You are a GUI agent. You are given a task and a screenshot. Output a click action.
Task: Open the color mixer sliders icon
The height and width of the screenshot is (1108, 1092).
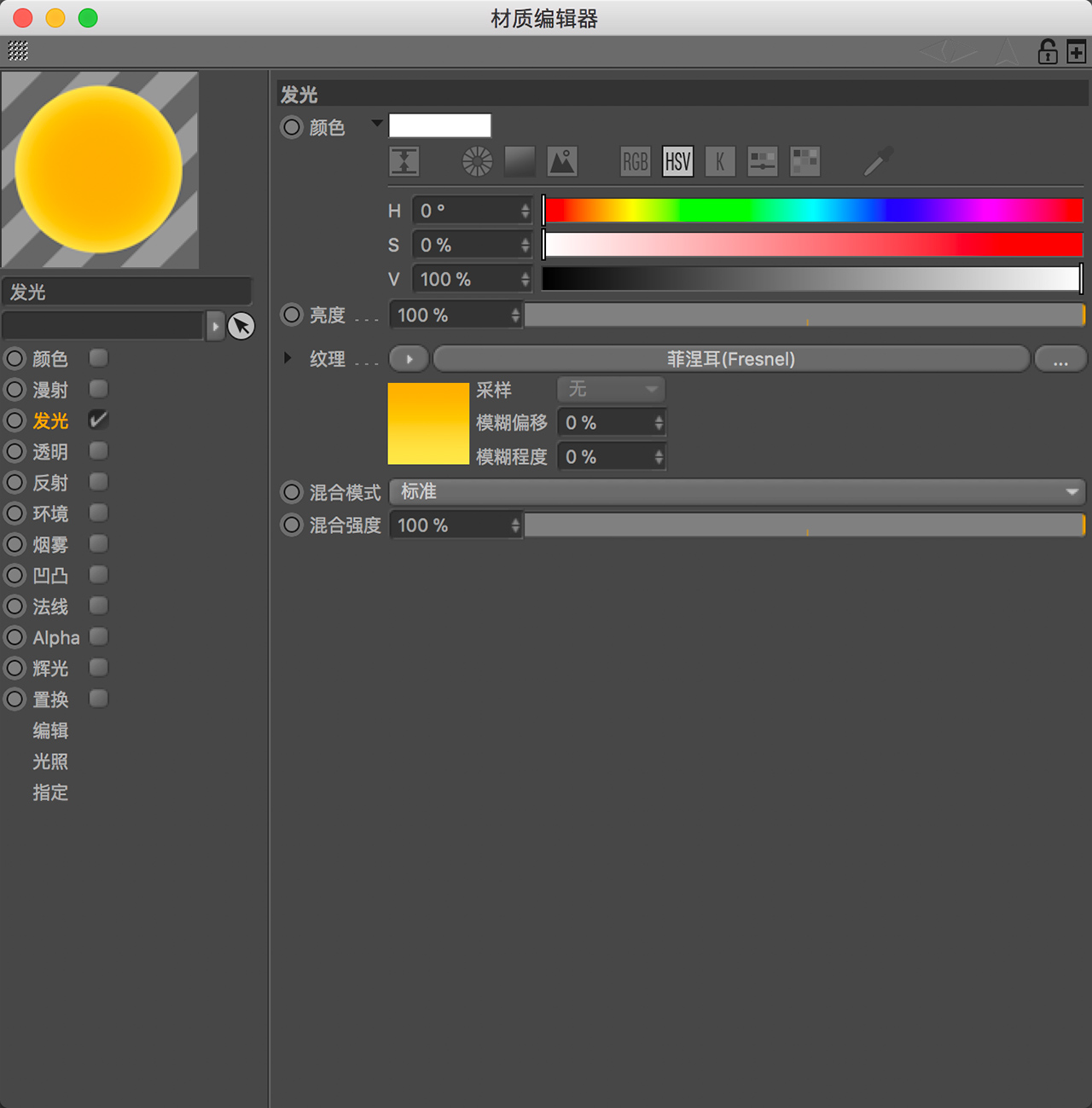pyautogui.click(x=763, y=161)
